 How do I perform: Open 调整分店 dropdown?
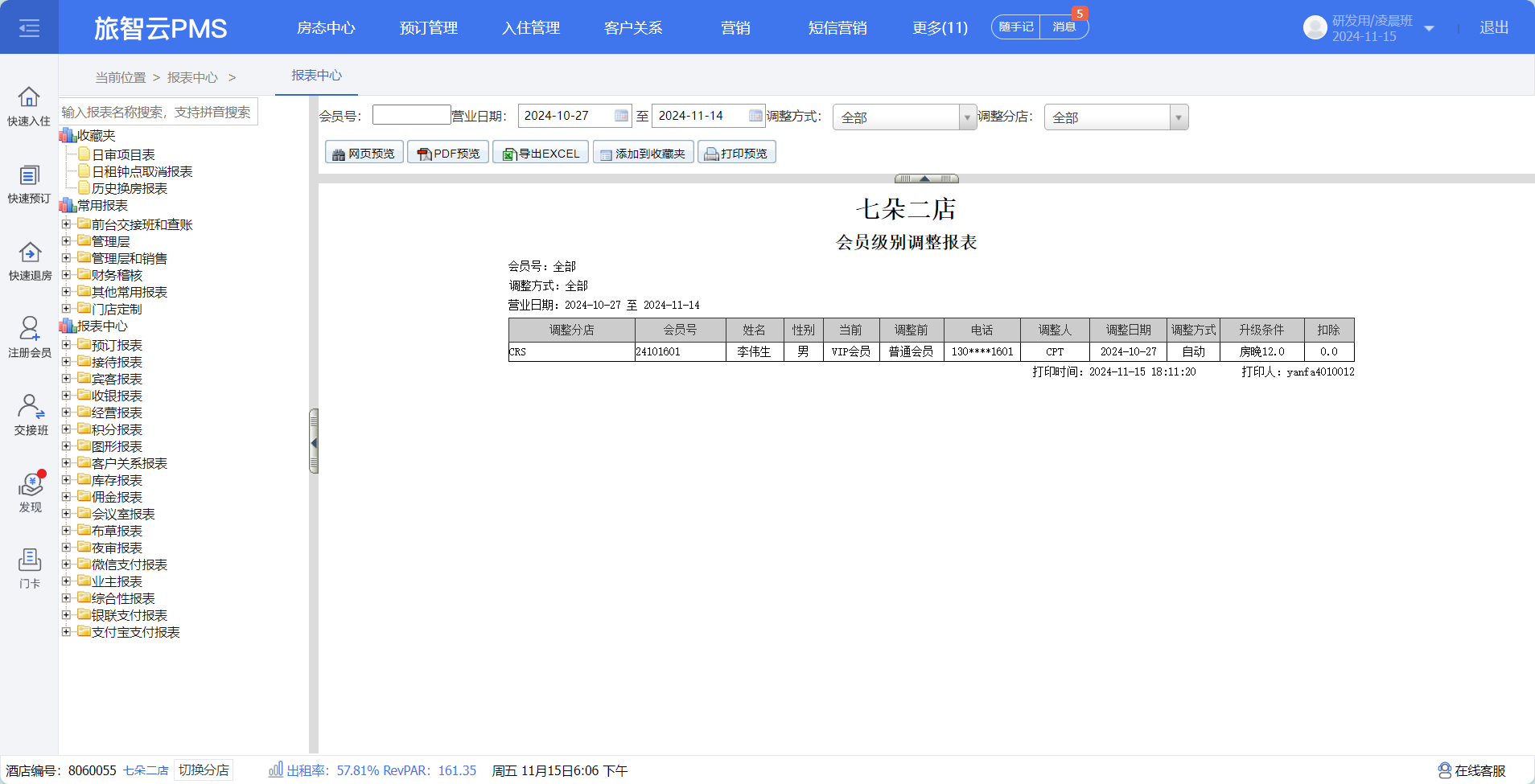click(1116, 117)
